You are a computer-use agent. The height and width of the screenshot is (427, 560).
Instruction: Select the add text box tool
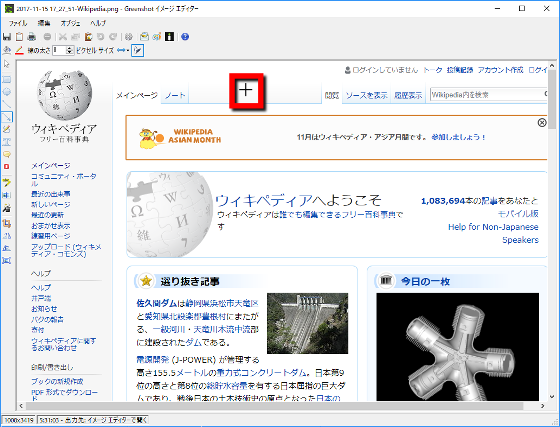point(7,142)
